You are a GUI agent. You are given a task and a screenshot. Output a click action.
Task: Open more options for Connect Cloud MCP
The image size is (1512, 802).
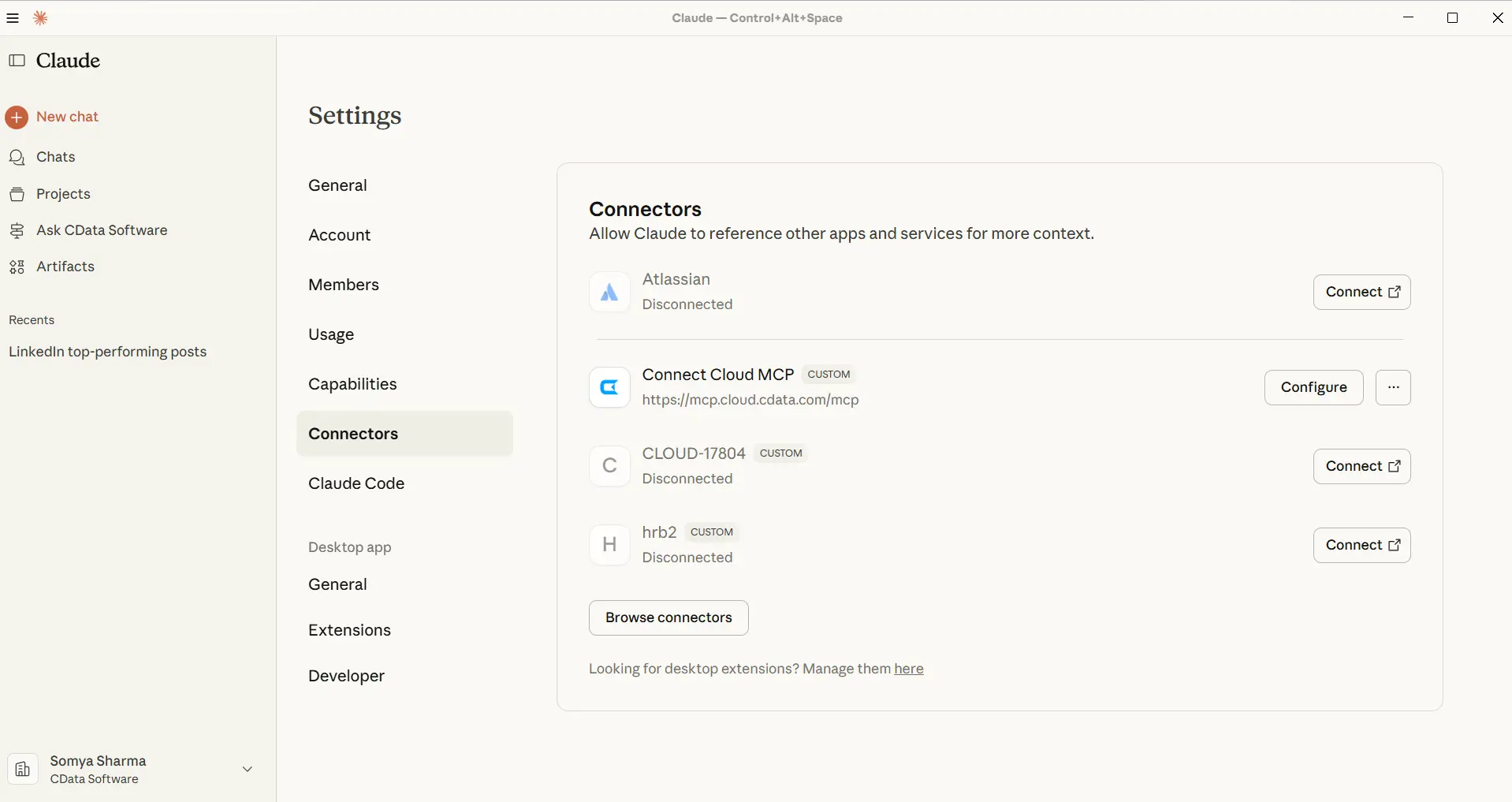pyautogui.click(x=1393, y=387)
